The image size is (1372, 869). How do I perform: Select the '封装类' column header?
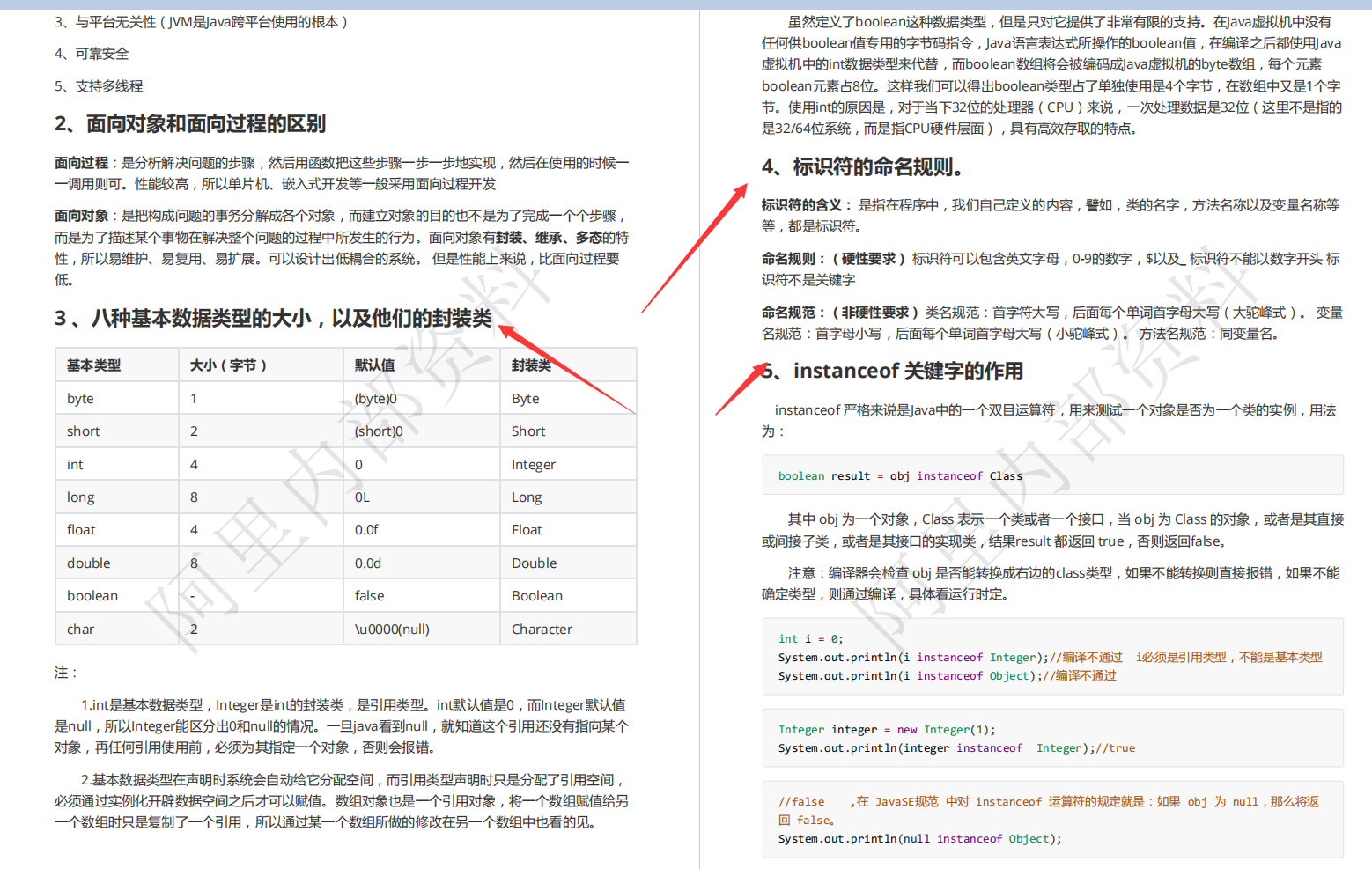531,365
